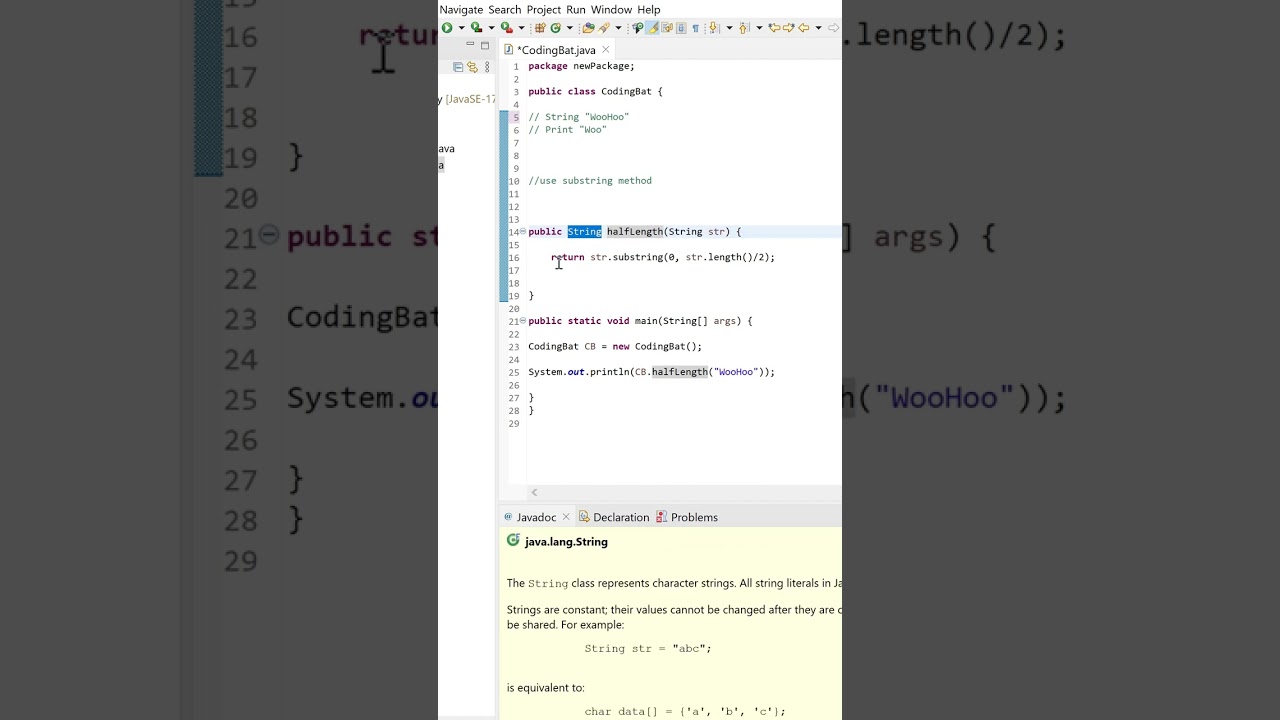
Task: Click the "return" keyword on line 16
Action: (x=568, y=257)
